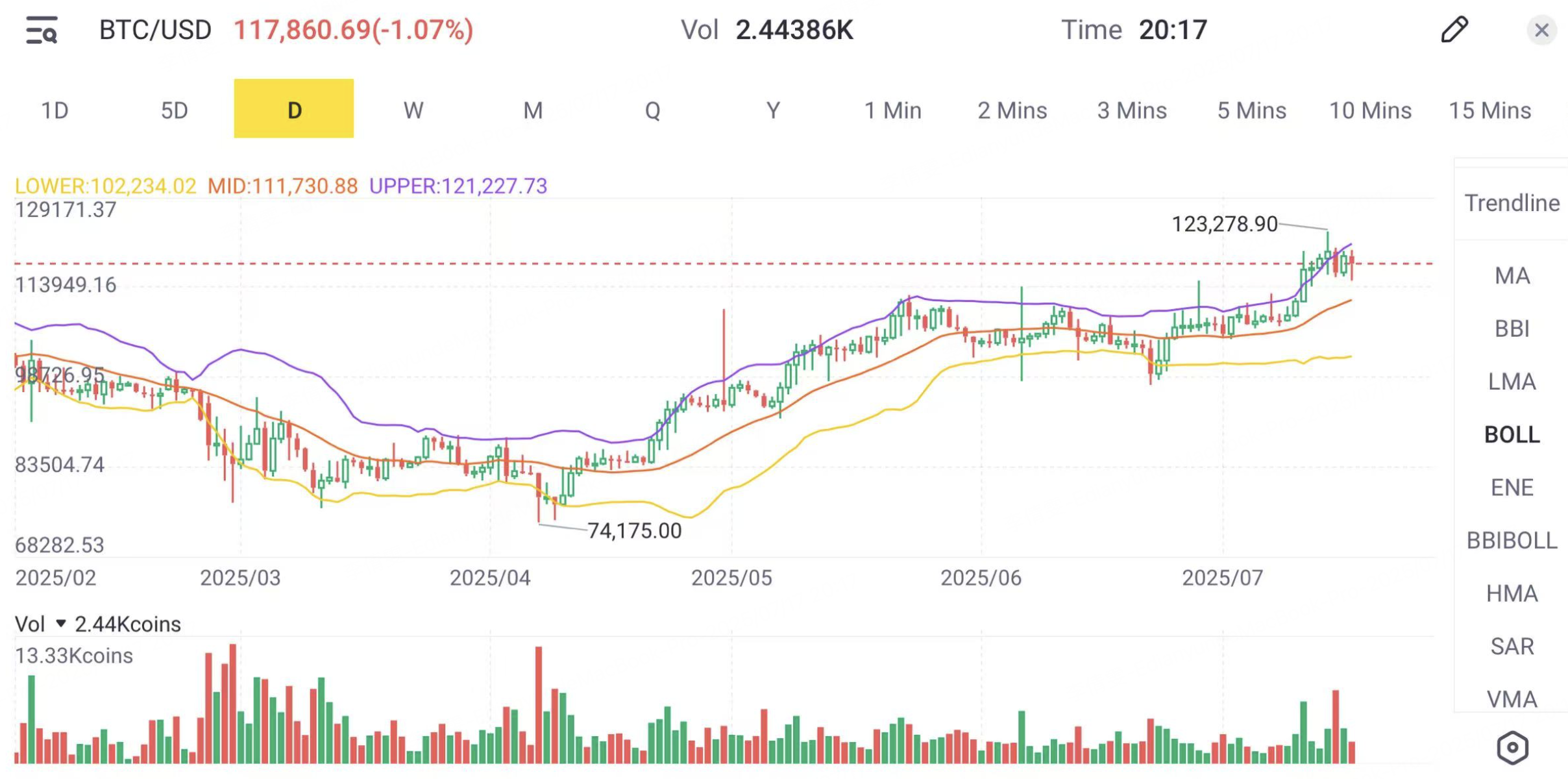Choose the 1 Min interval
Screen dimensions: 1568x779
(892, 110)
